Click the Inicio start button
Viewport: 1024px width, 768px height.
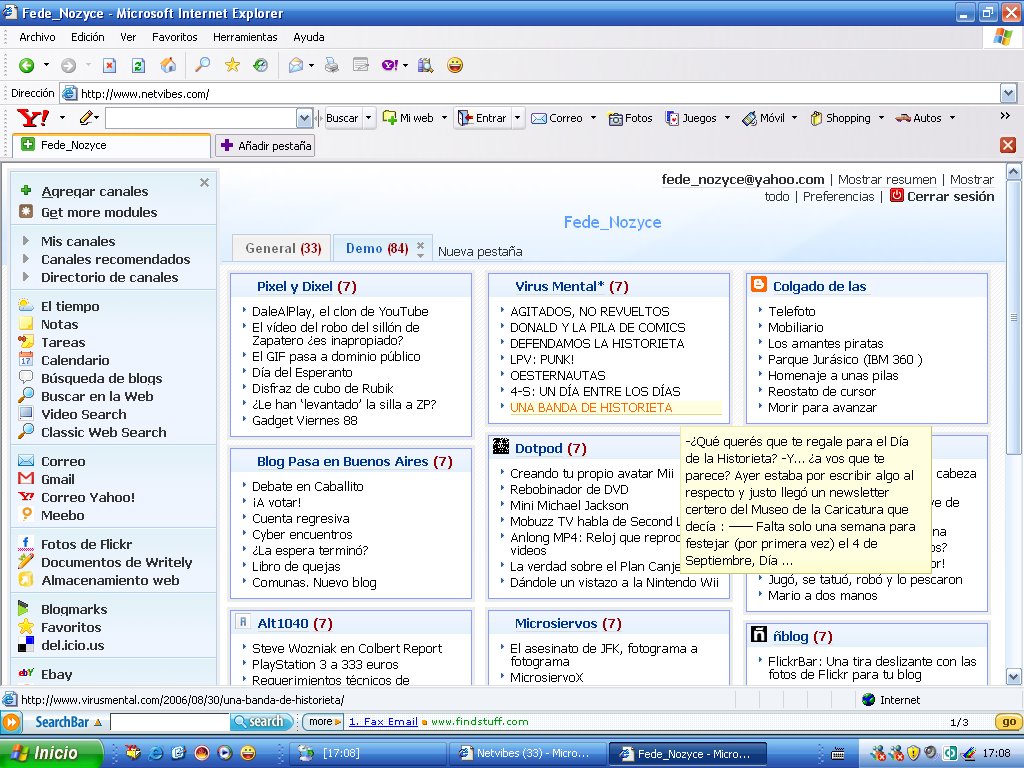coord(51,754)
